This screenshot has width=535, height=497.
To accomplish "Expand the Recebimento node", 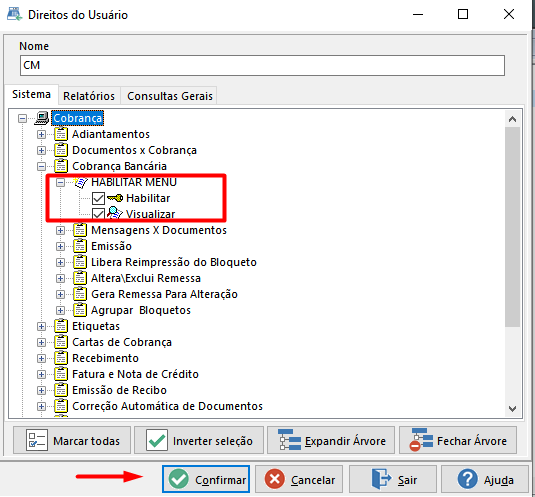I will [x=41, y=359].
